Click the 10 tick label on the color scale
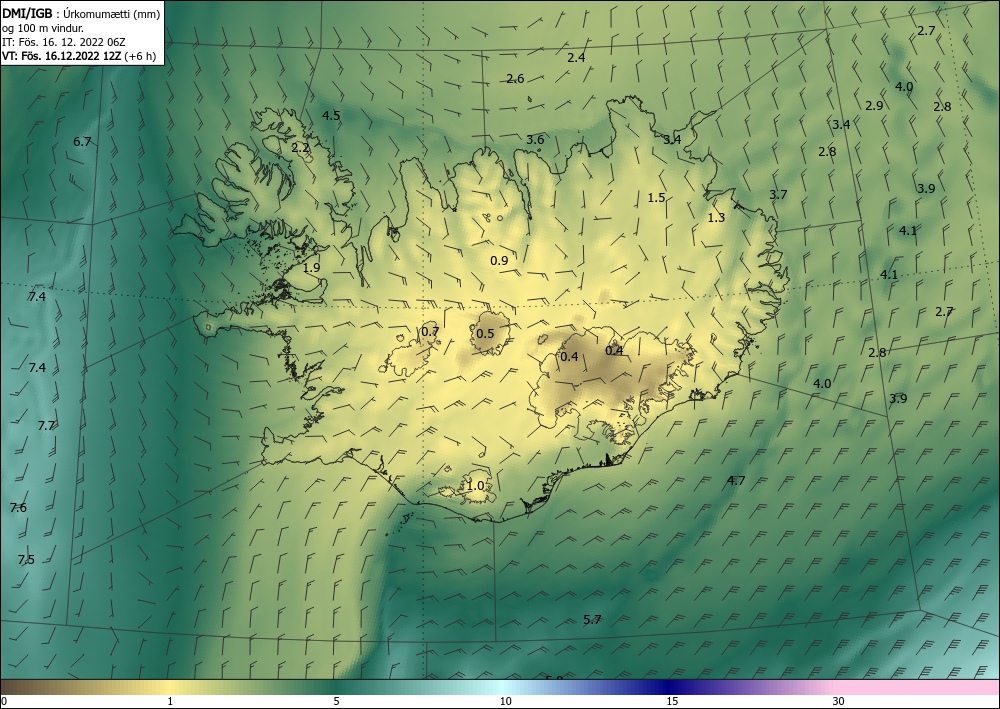 505,701
